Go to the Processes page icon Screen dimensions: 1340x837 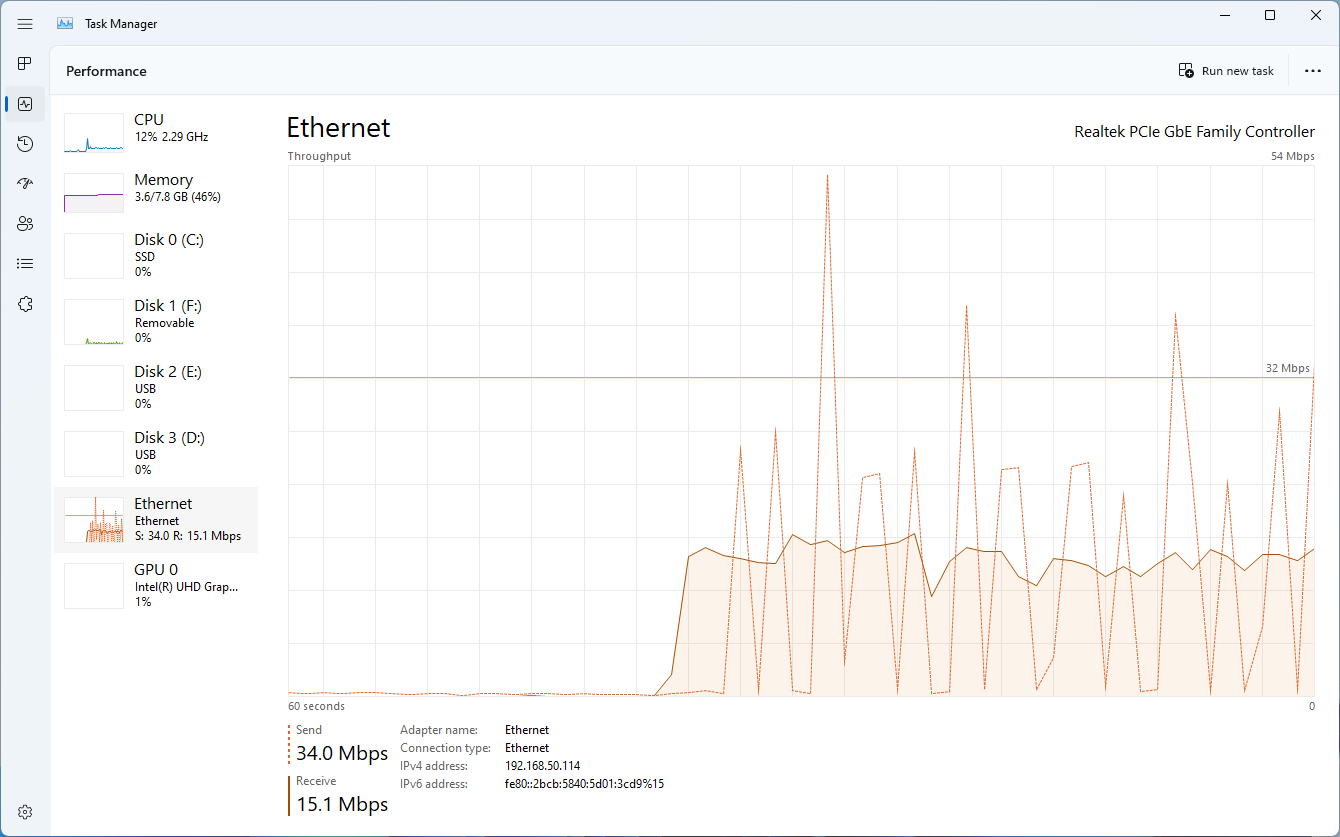[x=25, y=64]
